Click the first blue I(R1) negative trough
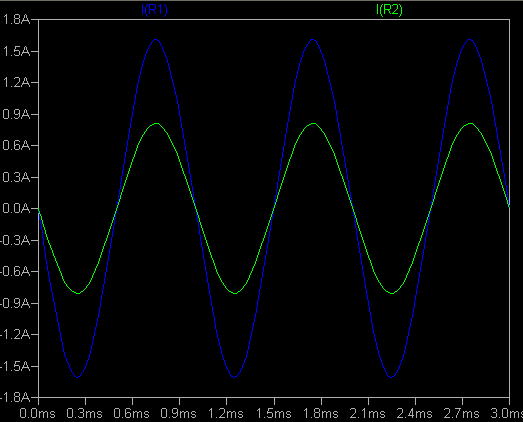Viewport: 523px width, 422px height. (x=77, y=377)
